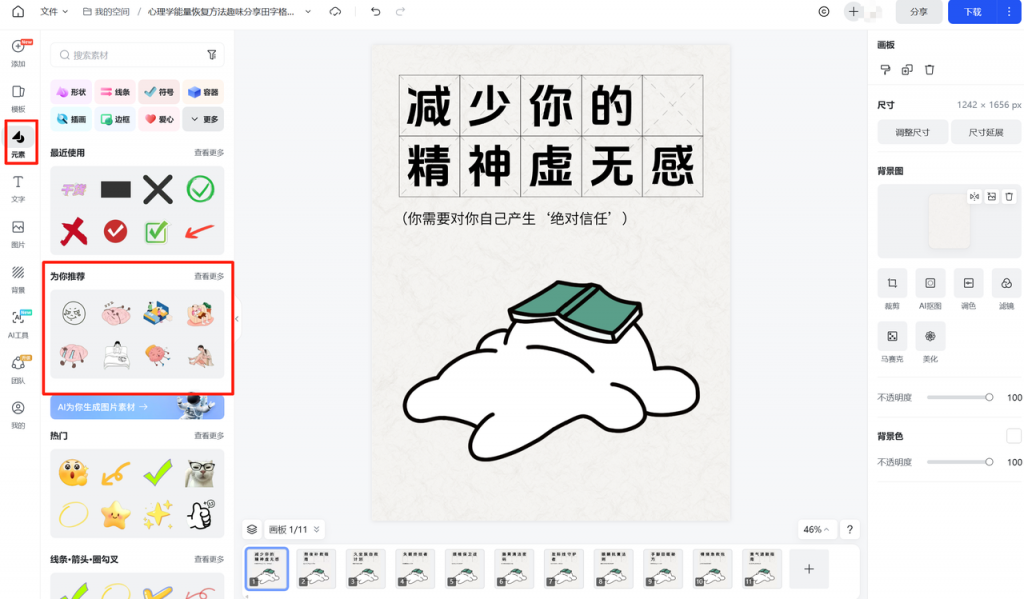Screen dimensions: 1024x599
Task: Add a new artboard with plus tile
Action: (808, 569)
